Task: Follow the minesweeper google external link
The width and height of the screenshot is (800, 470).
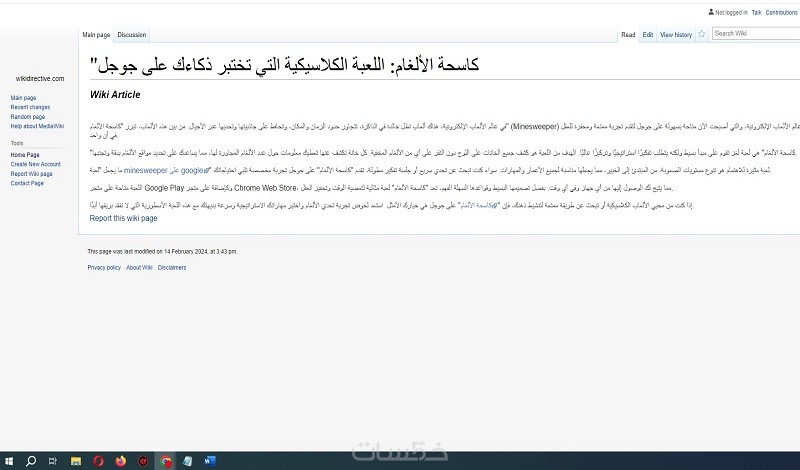Action: click(x=166, y=170)
